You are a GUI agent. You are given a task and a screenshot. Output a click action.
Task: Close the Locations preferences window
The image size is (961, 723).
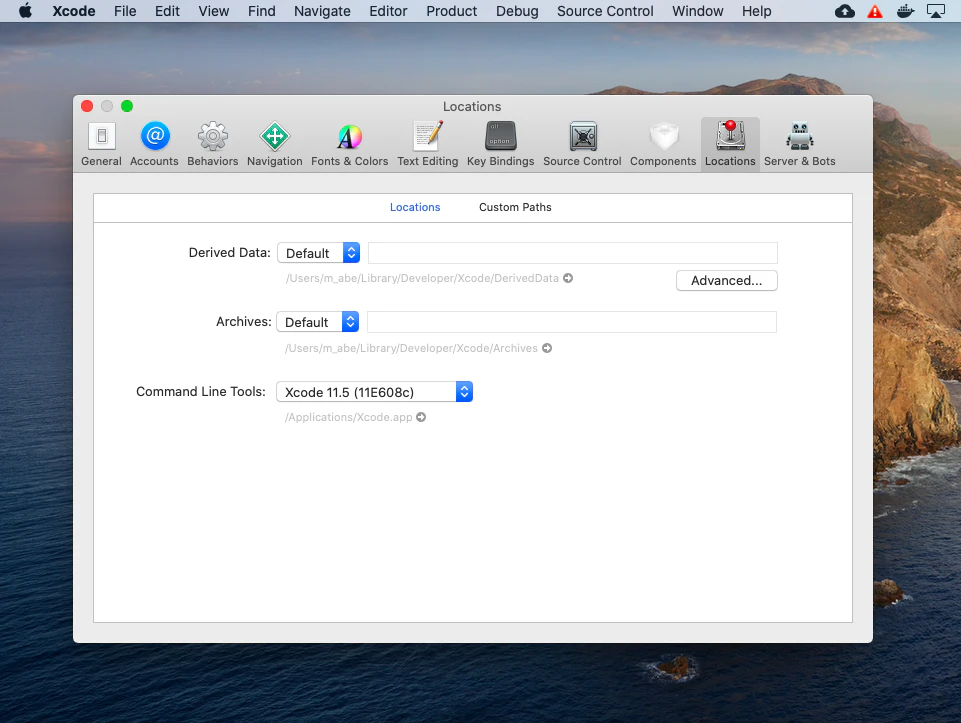tap(87, 106)
